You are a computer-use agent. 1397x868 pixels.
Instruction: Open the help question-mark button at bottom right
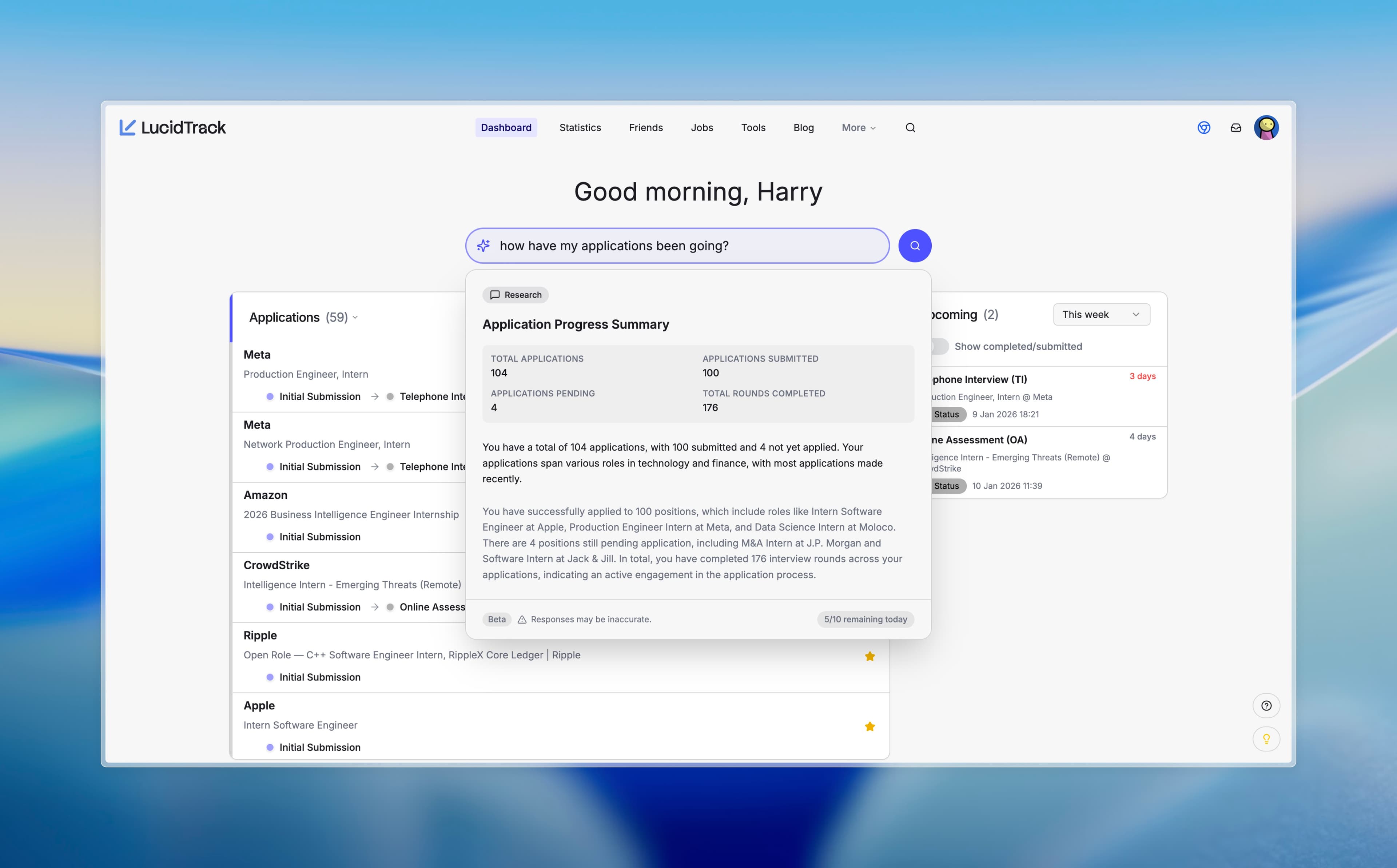coord(1267,705)
